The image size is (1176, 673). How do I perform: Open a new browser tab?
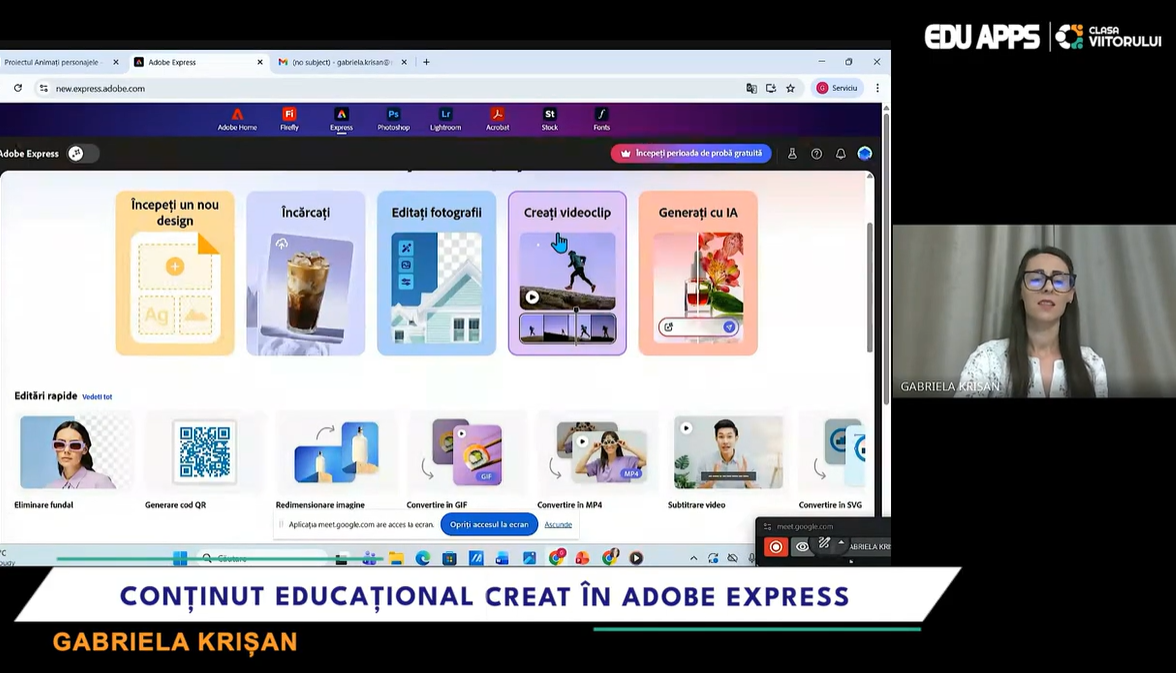click(426, 62)
